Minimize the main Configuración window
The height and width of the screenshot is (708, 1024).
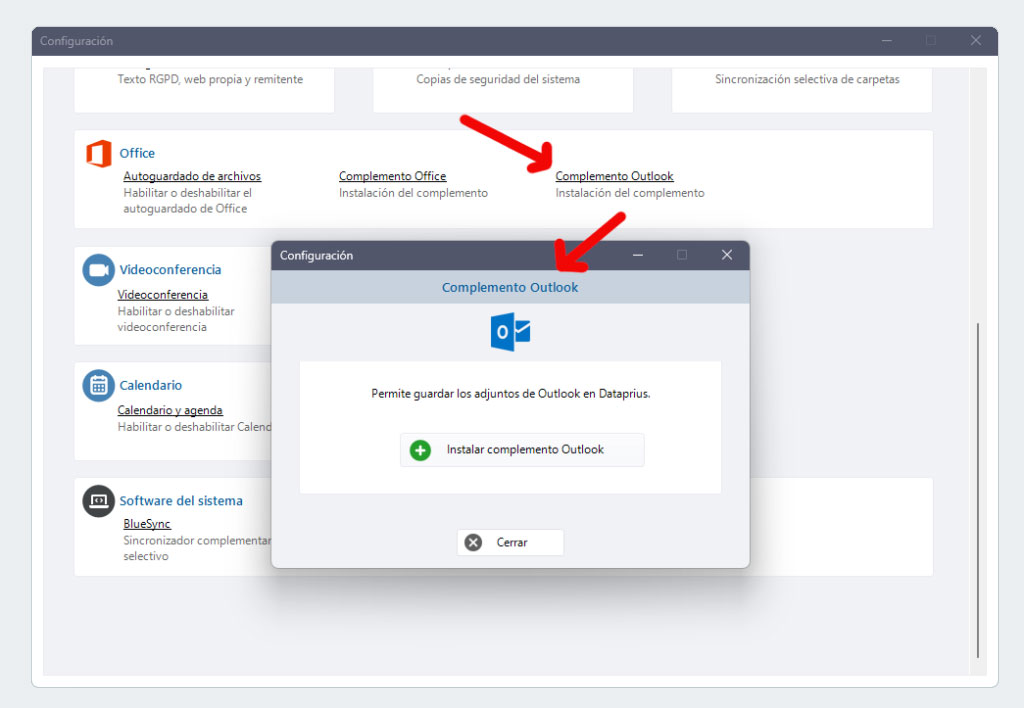[887, 40]
